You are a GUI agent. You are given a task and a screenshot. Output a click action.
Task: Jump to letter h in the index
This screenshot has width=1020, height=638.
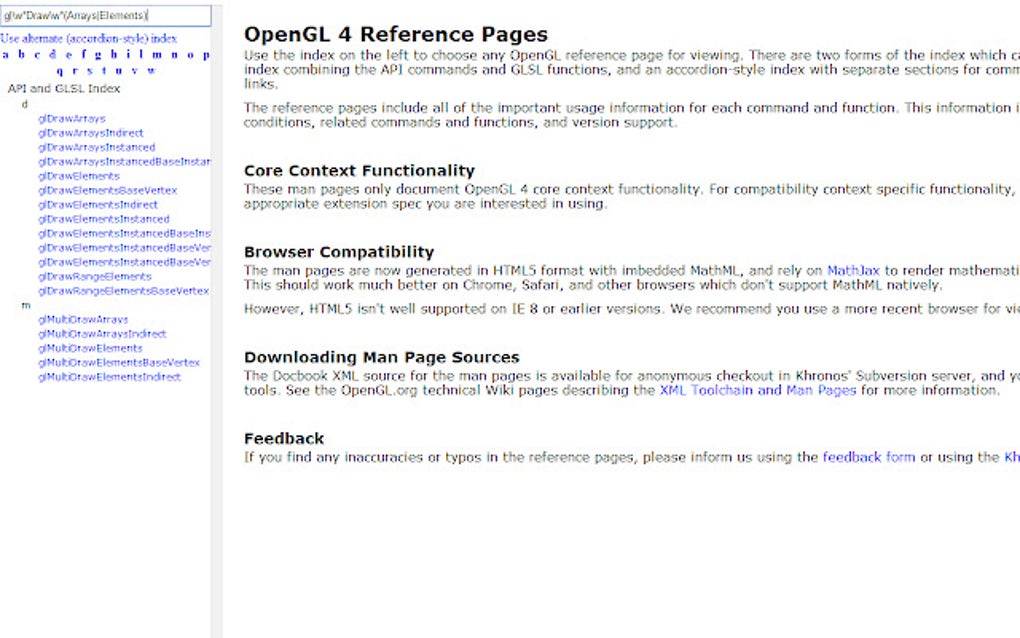coord(114,55)
